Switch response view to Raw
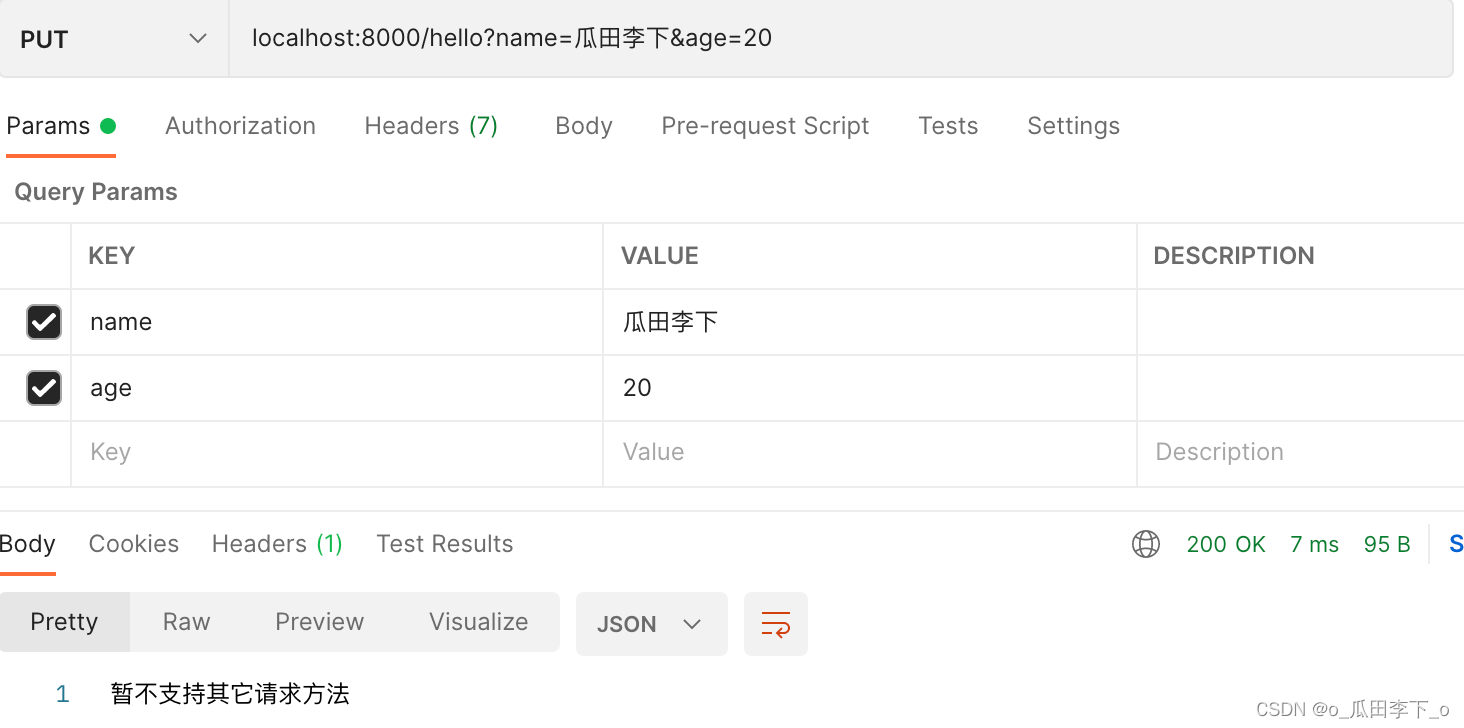 pos(186,622)
